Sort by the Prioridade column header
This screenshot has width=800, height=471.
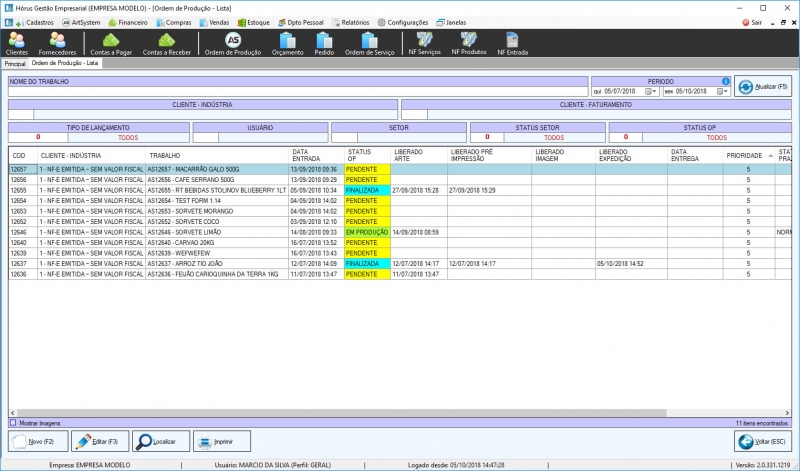pyautogui.click(x=748, y=156)
